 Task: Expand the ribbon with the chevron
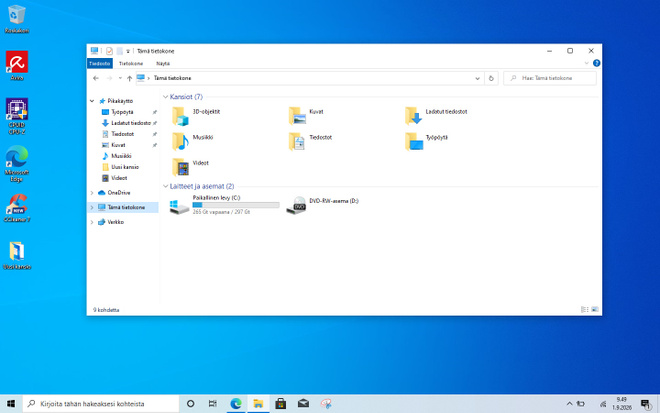pos(586,63)
